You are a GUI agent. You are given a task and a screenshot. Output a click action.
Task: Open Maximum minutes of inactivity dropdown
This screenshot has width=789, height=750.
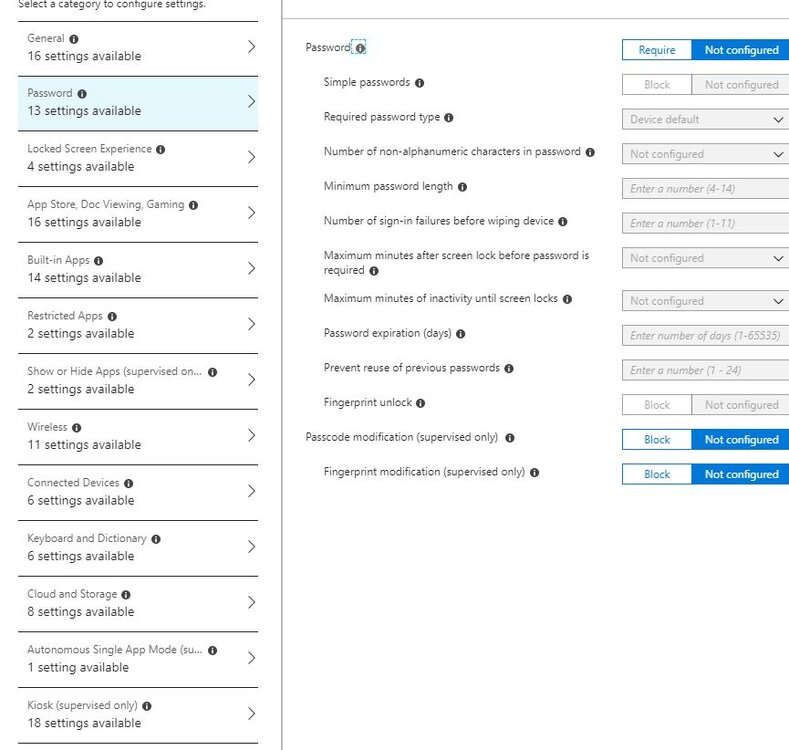click(x=705, y=301)
